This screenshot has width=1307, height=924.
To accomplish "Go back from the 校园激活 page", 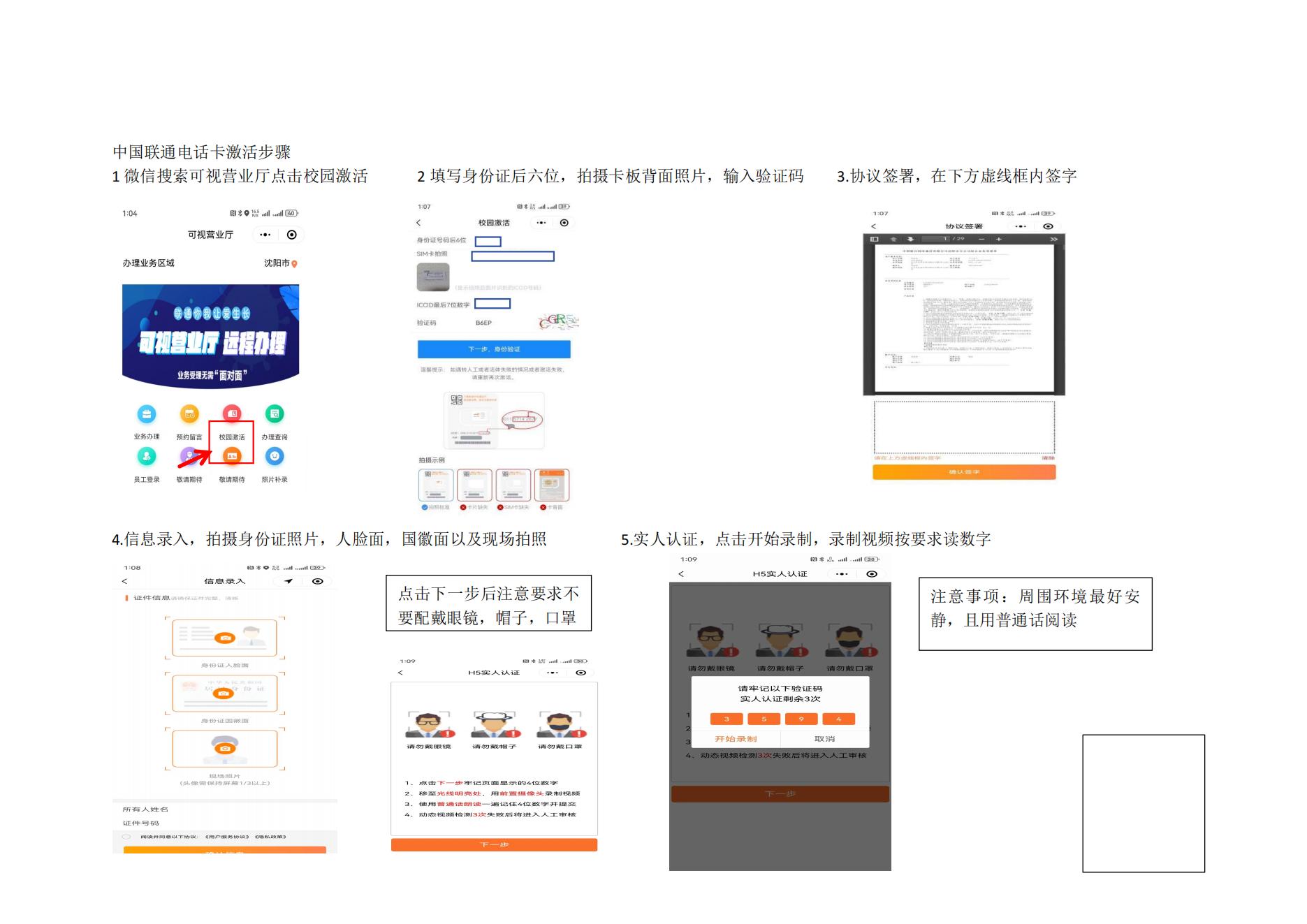I will pyautogui.click(x=418, y=223).
